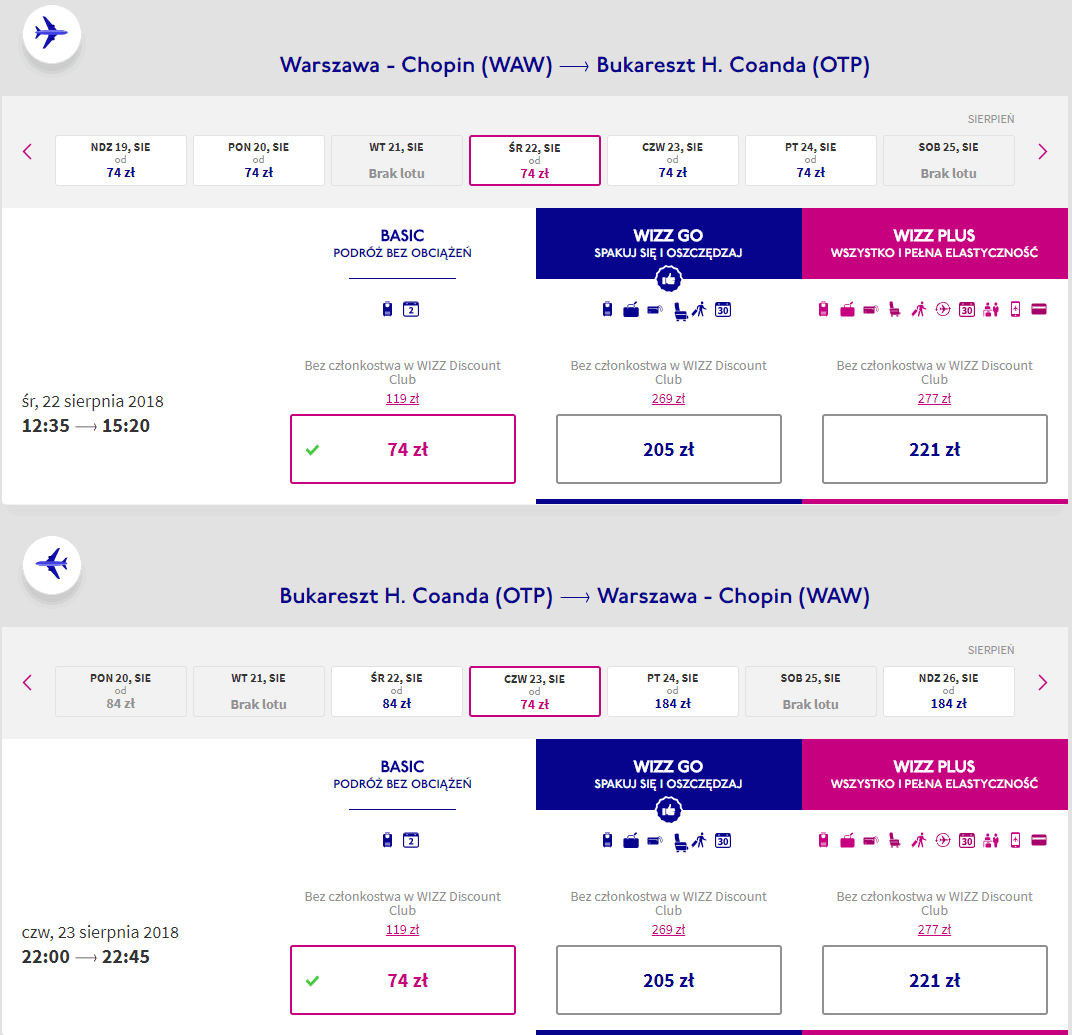Screen dimensions: 1072x1035
Task: Select outbound date PON 20, SIE
Action: tap(258, 161)
